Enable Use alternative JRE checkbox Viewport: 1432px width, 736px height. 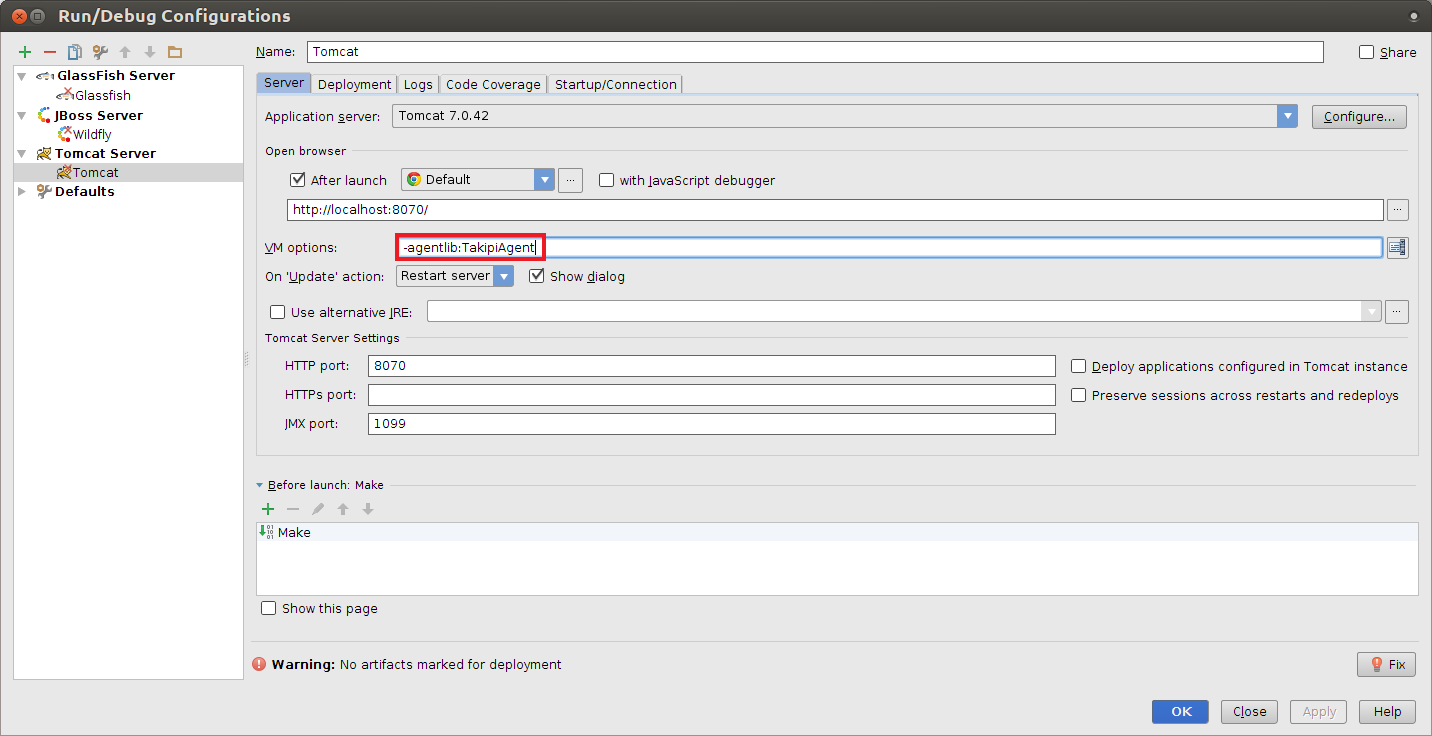pos(278,312)
